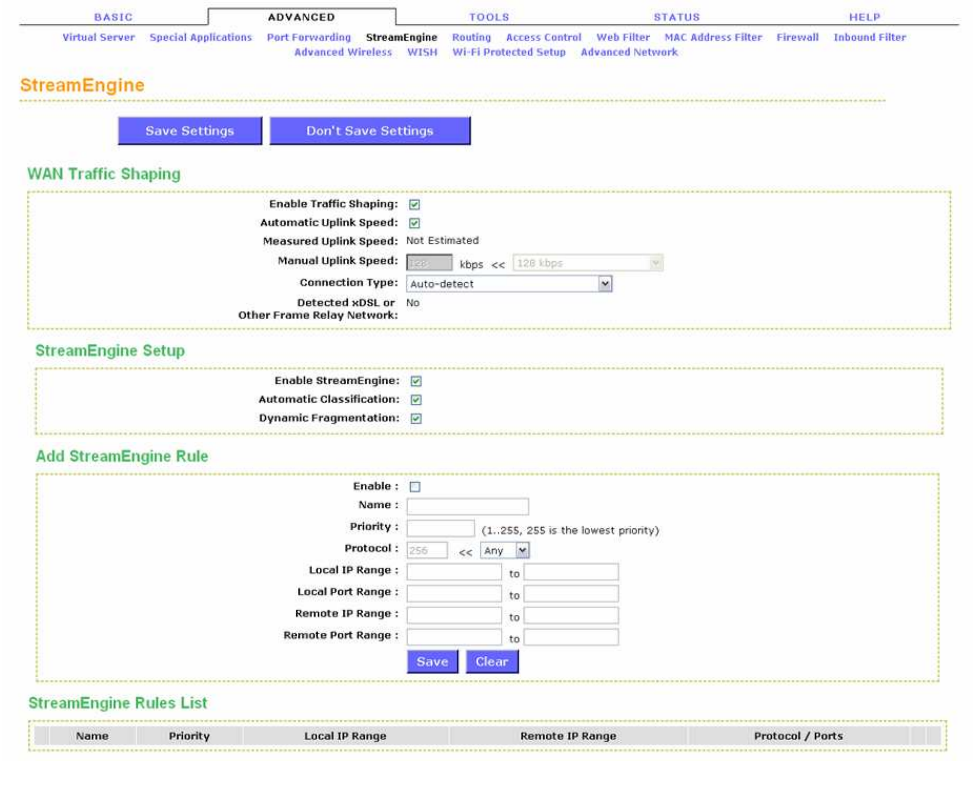Image resolution: width=976 pixels, height=802 pixels.
Task: Switch to the TOOLS tab
Action: coord(489,17)
